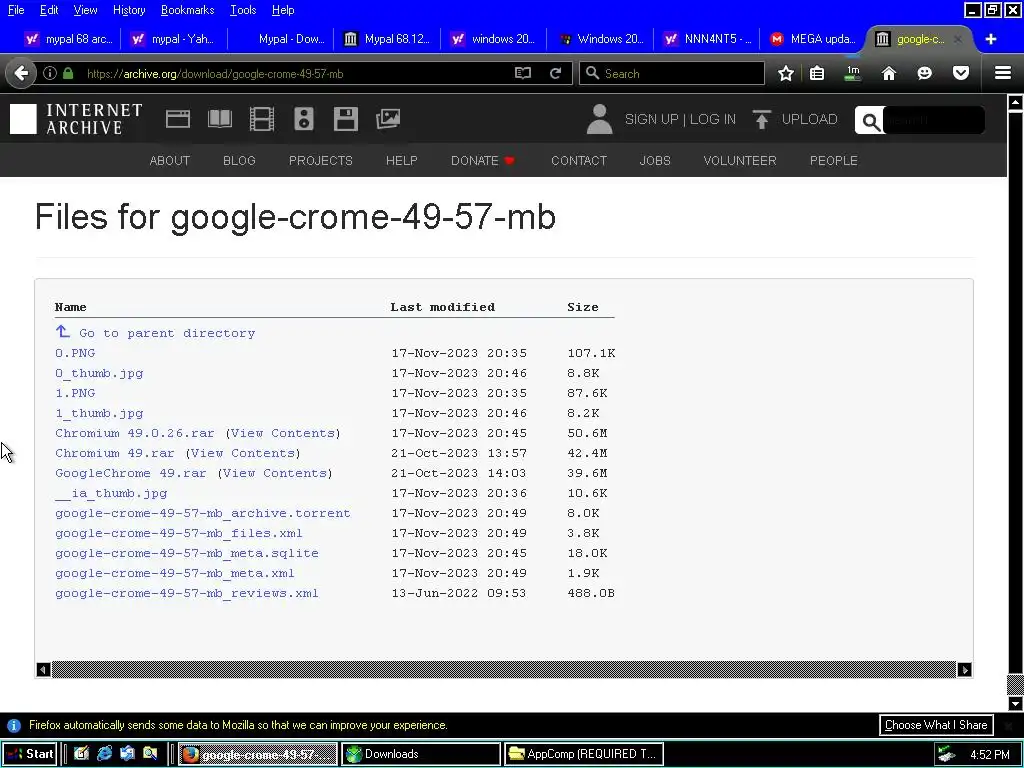Click the green padlock security icon
The height and width of the screenshot is (768, 1024).
68,73
